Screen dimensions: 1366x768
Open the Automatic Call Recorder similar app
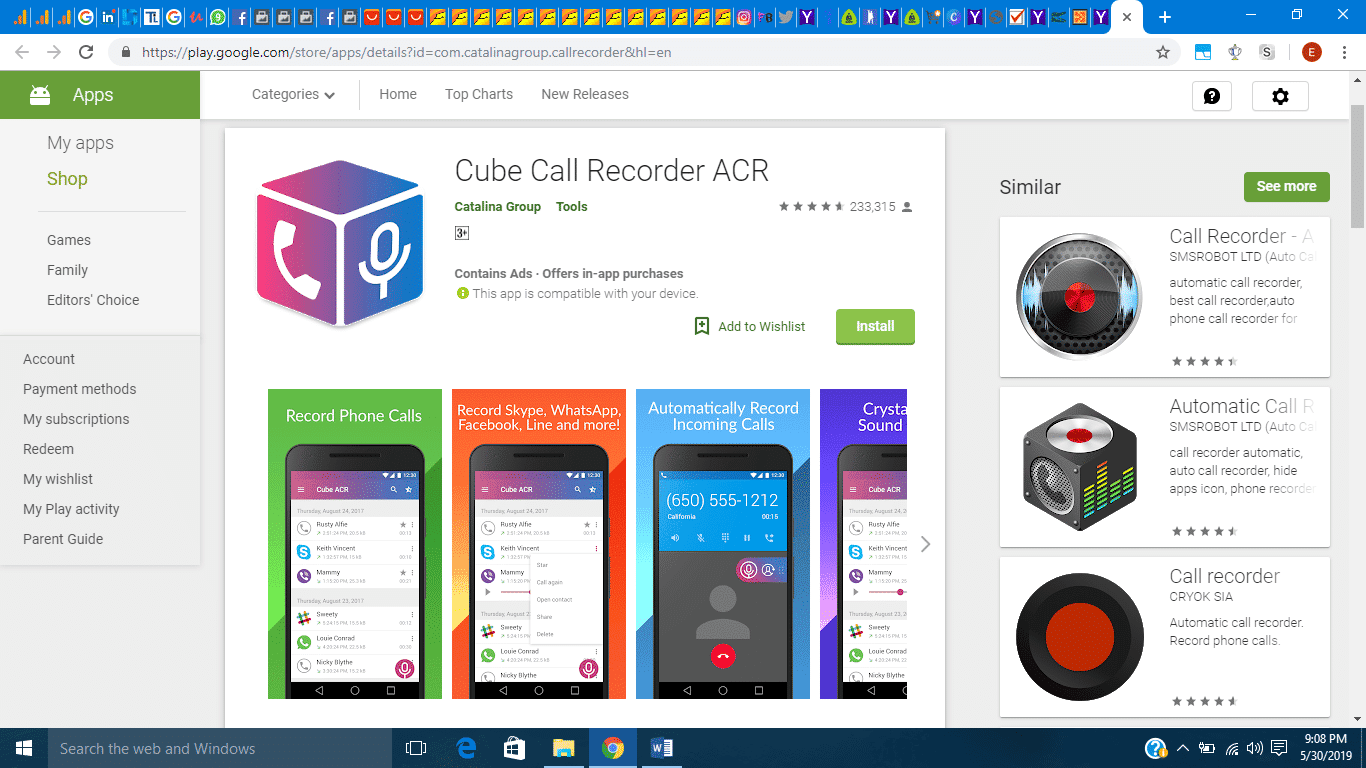(1164, 466)
